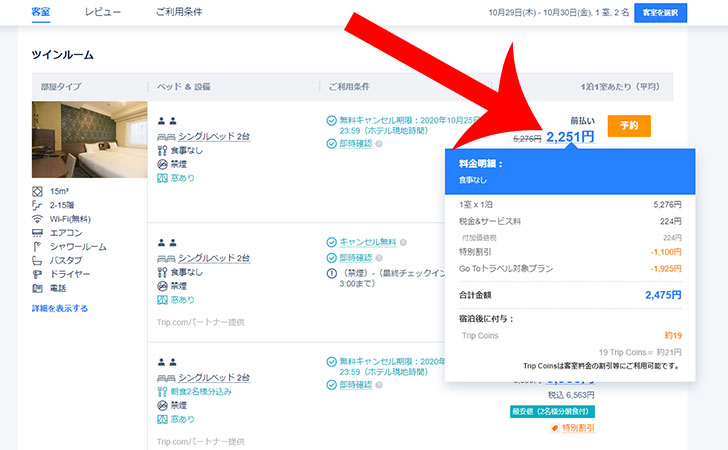728x450 pixels.
Task: Click 詳細を表示する link
Action: [60, 308]
